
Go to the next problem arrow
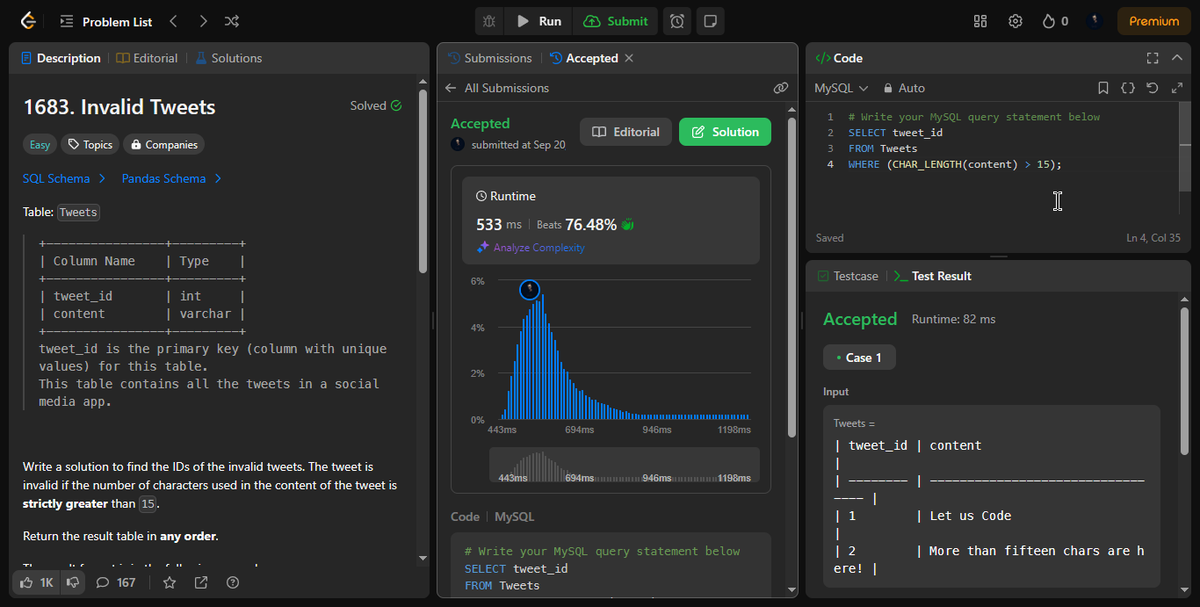(x=203, y=21)
